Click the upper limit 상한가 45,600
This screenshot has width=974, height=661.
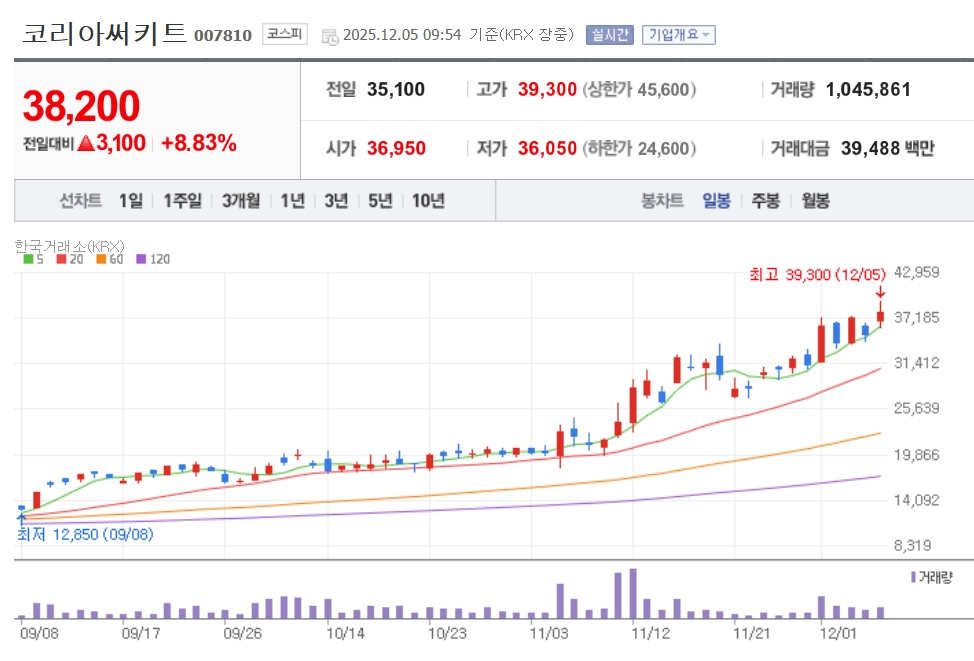pos(639,89)
